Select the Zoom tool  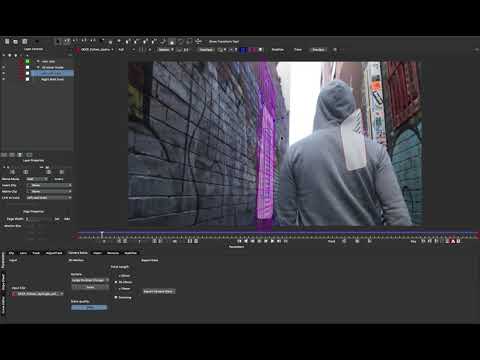pos(119,41)
